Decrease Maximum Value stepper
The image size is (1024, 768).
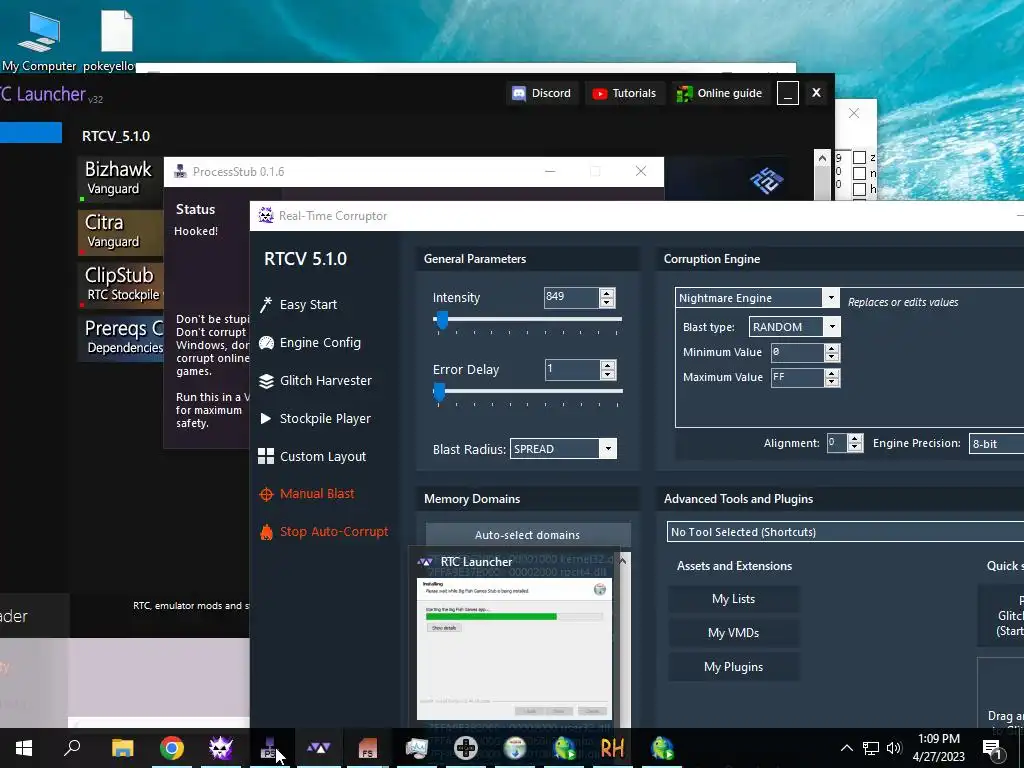click(832, 382)
